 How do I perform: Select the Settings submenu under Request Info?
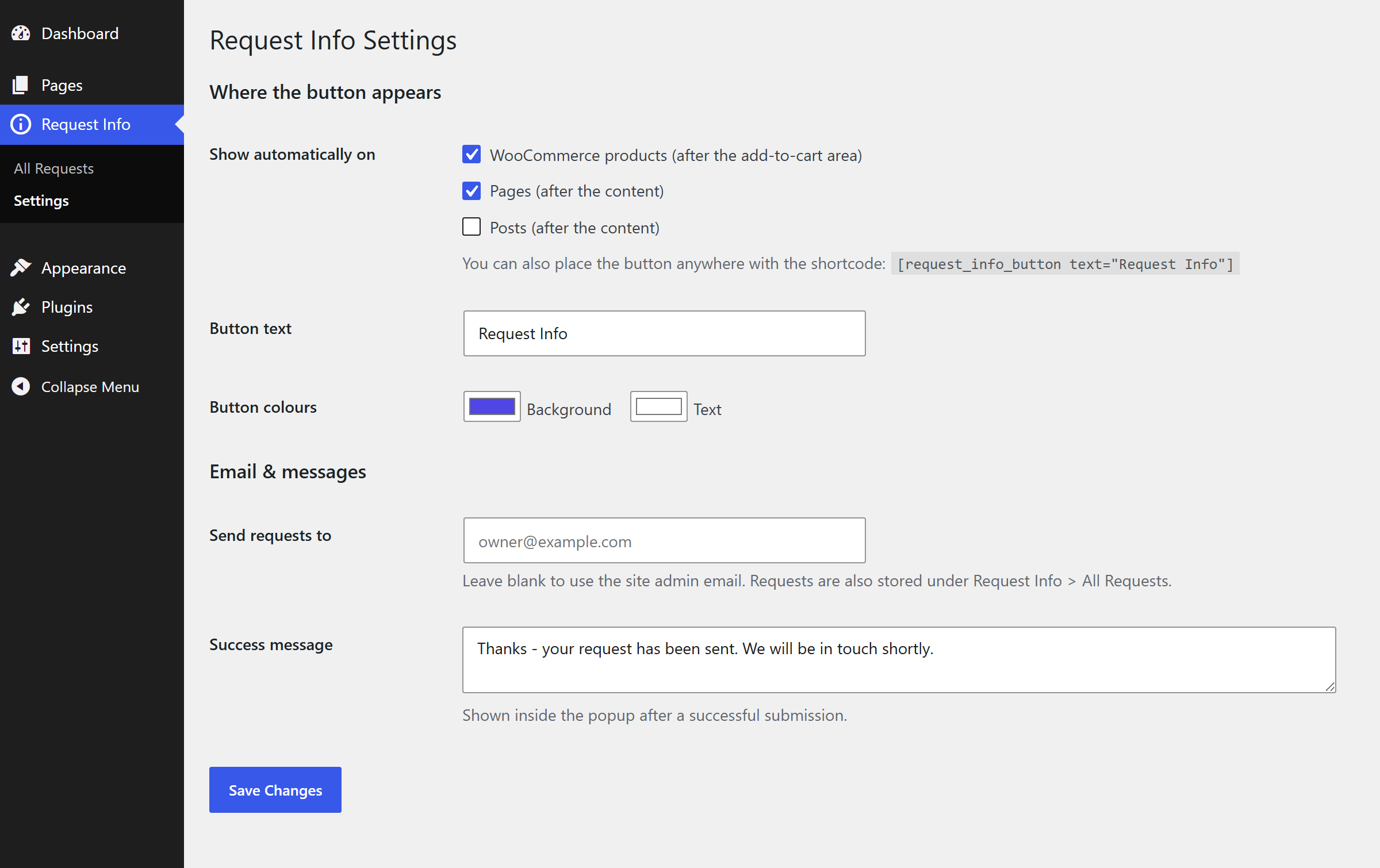click(41, 201)
